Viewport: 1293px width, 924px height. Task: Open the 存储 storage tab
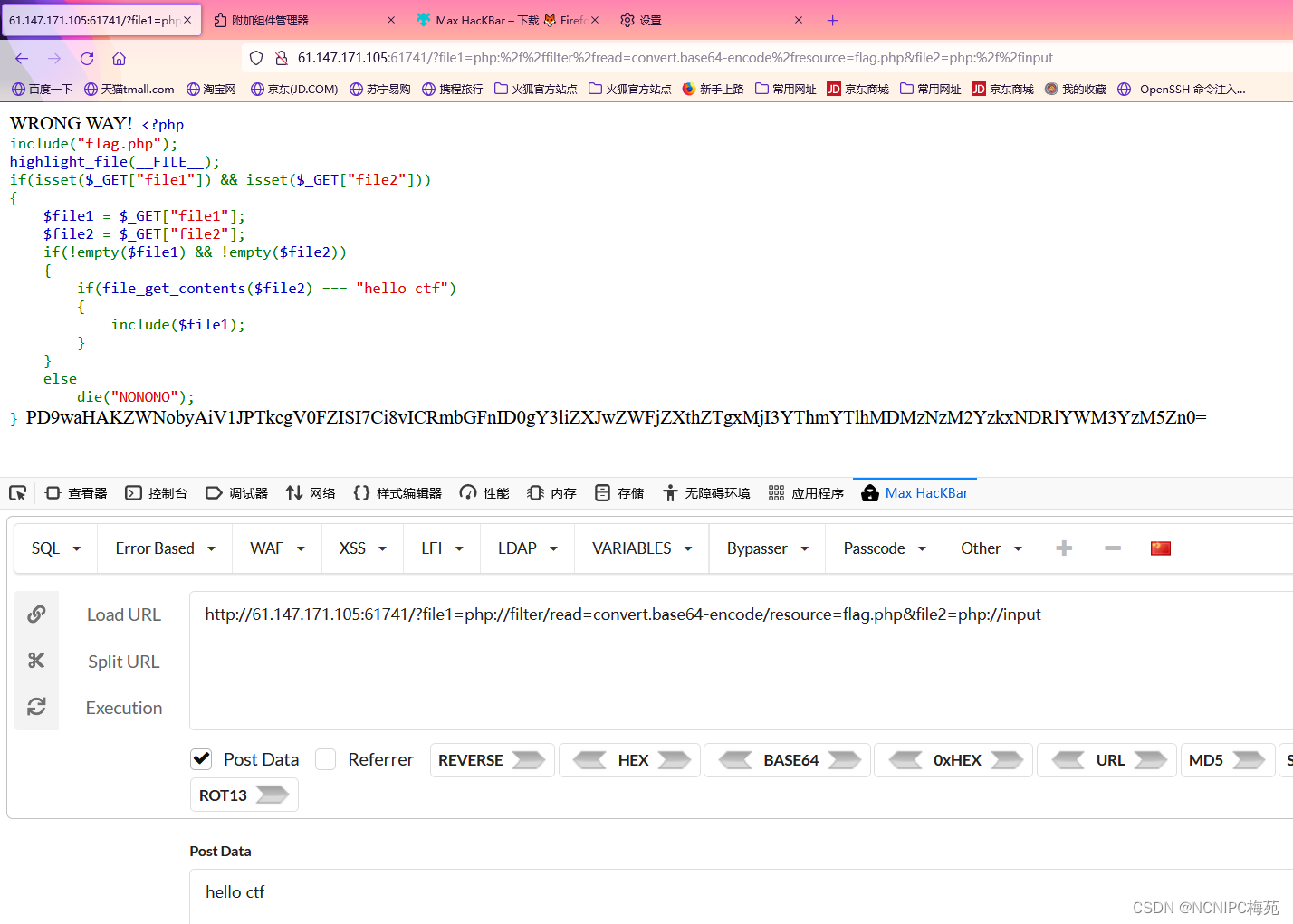tap(619, 493)
